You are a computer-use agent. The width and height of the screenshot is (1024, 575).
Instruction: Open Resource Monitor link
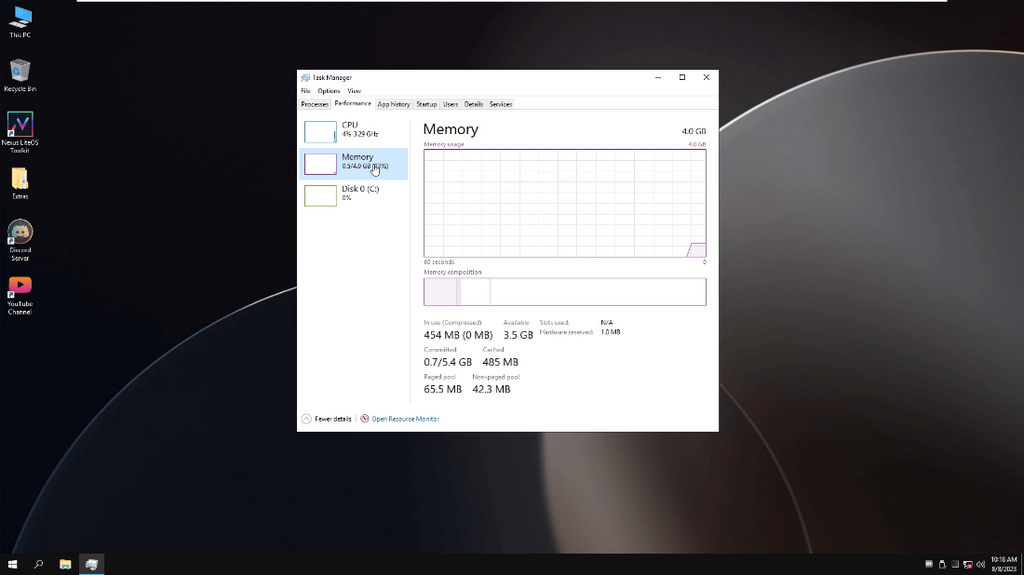click(406, 419)
